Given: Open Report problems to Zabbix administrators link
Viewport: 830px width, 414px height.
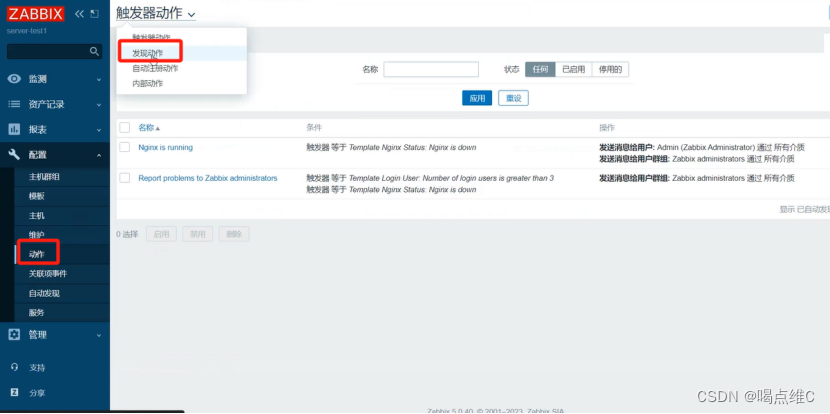Looking at the screenshot, I should coord(208,178).
